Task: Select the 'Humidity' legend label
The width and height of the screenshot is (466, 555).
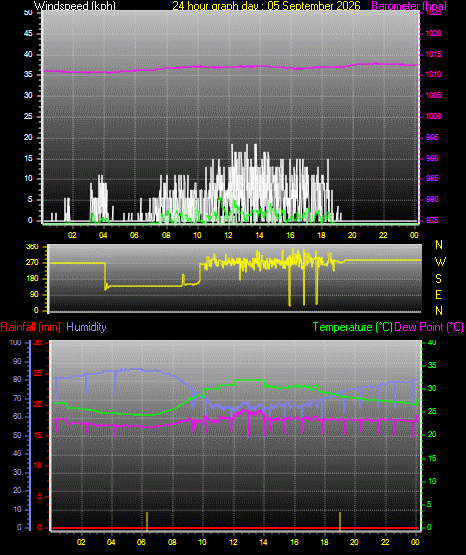Action: [x=86, y=327]
